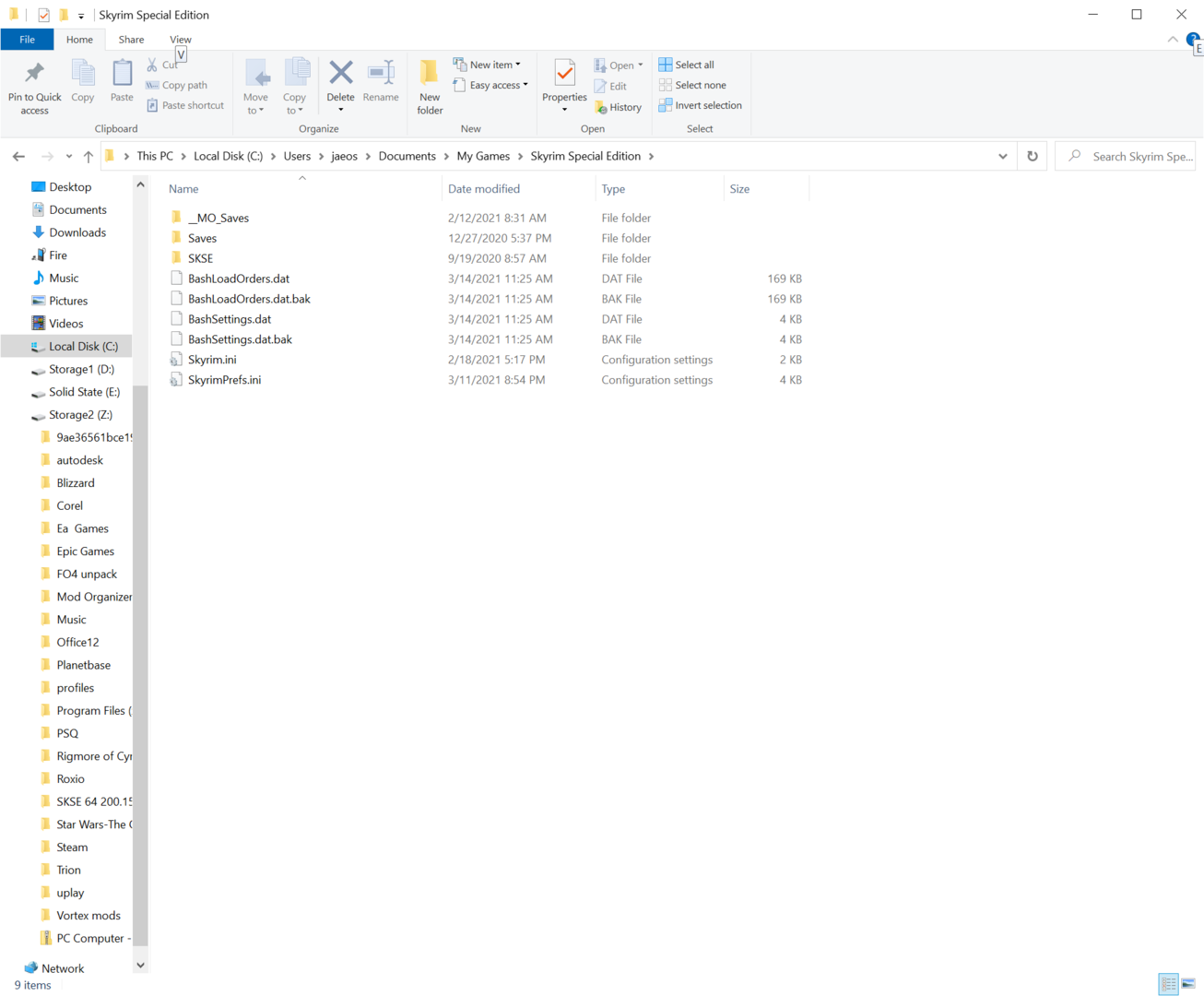Click the Back navigation arrow
The width and height of the screenshot is (1204, 996).
[x=18, y=157]
